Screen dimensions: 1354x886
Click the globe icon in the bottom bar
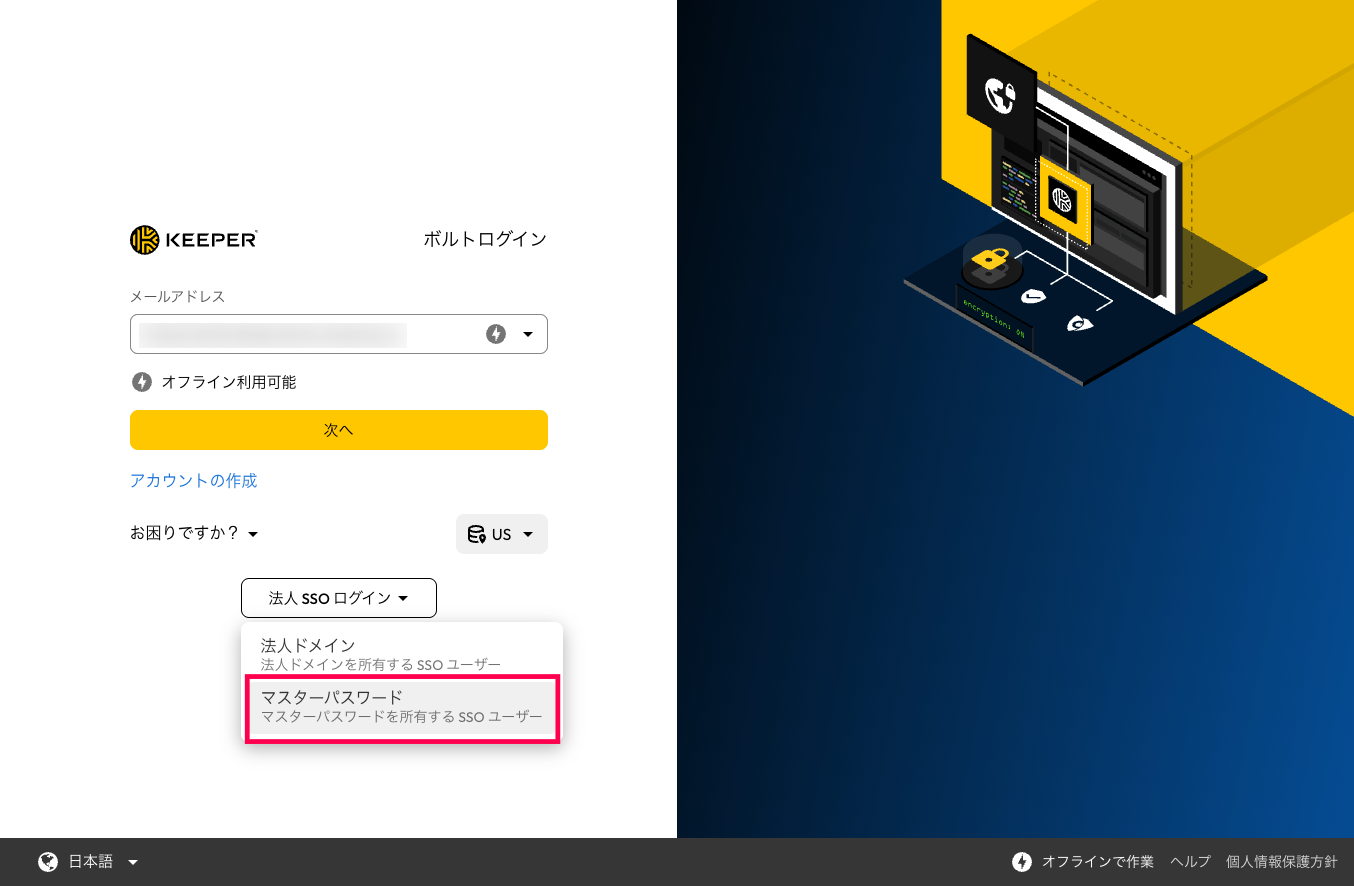[47, 860]
